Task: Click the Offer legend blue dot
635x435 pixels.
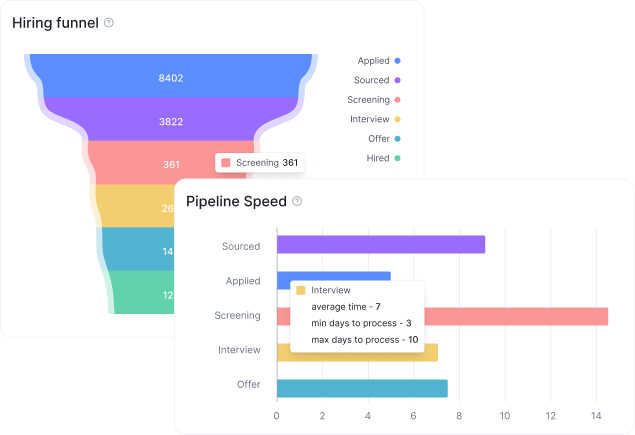Action: click(397, 139)
